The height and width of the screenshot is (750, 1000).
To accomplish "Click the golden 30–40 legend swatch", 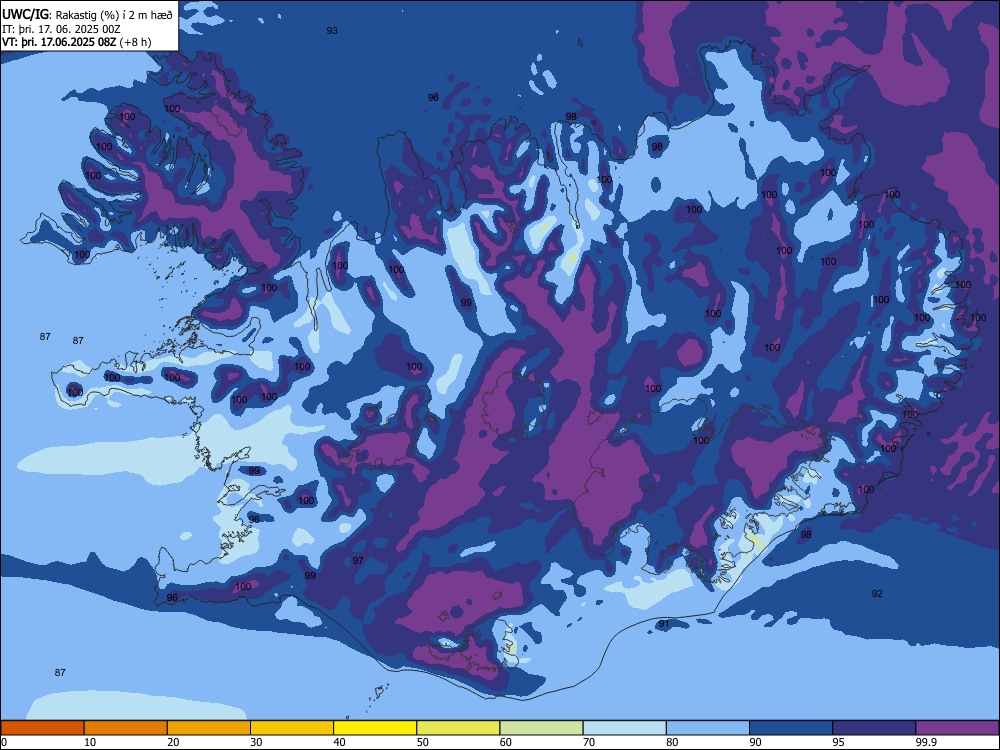I will point(292,728).
